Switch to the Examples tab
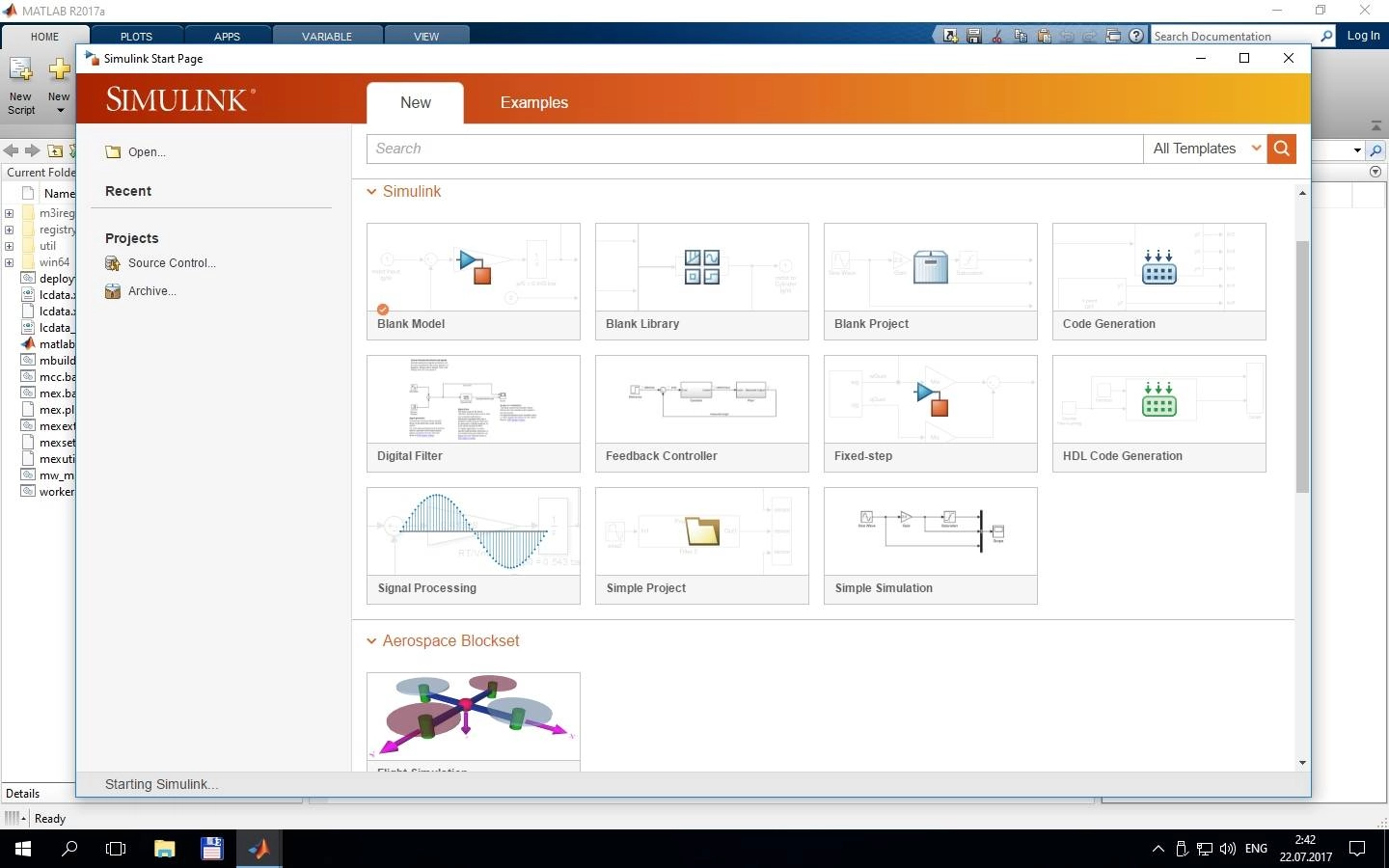1389x868 pixels. (x=534, y=102)
